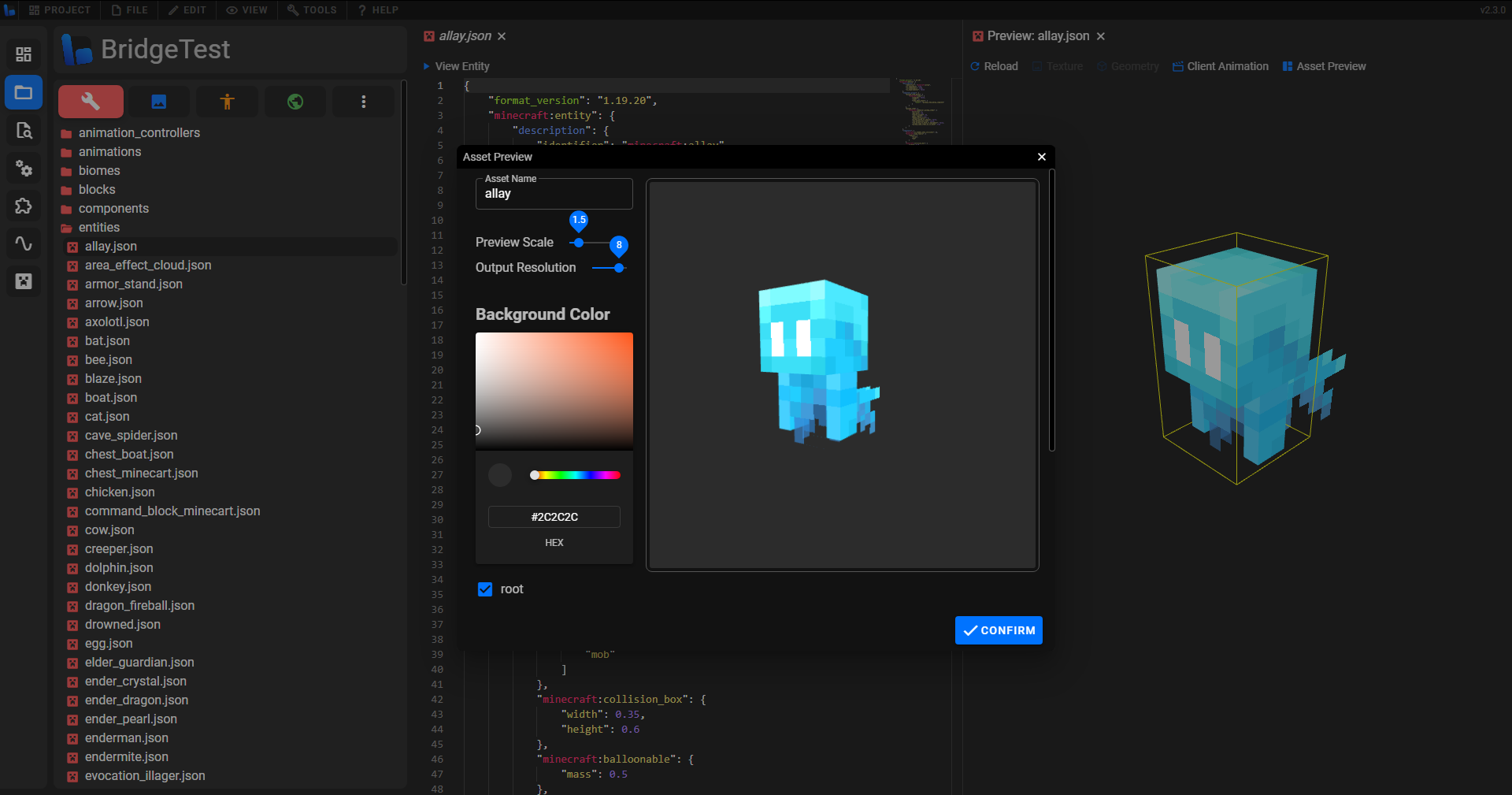1512x795 pixels.
Task: Close the Preview: allay.json tab
Action: pos(1101,36)
